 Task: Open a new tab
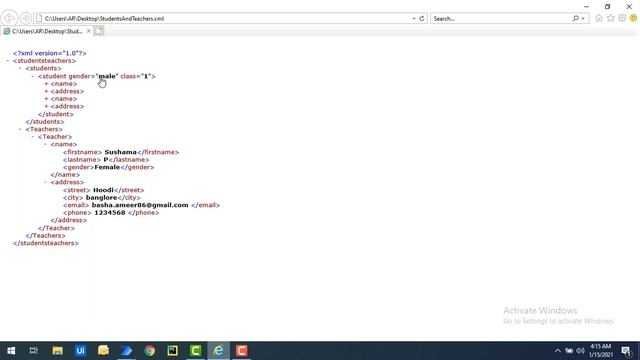[98, 31]
